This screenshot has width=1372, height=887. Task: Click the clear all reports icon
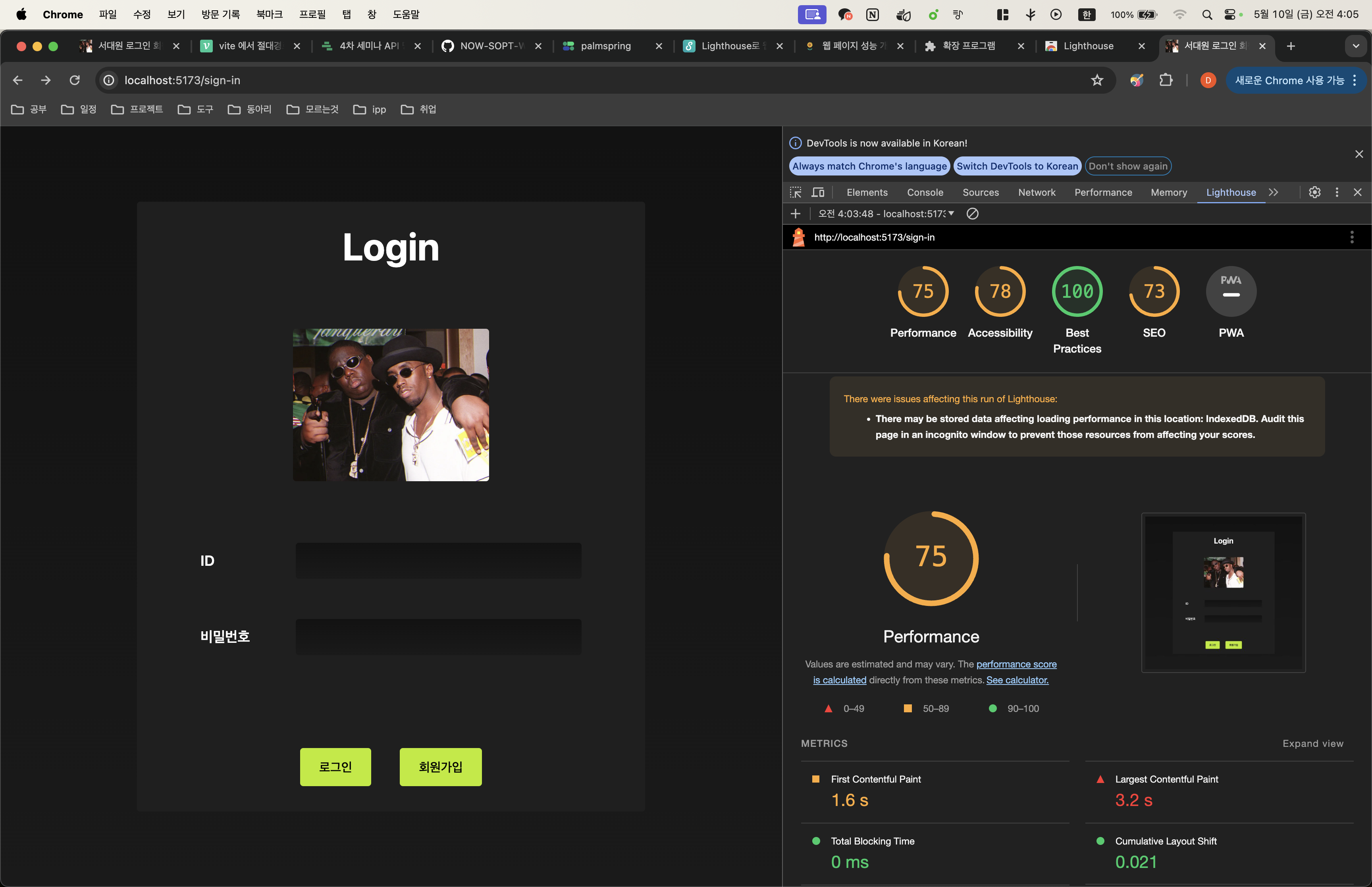point(973,214)
